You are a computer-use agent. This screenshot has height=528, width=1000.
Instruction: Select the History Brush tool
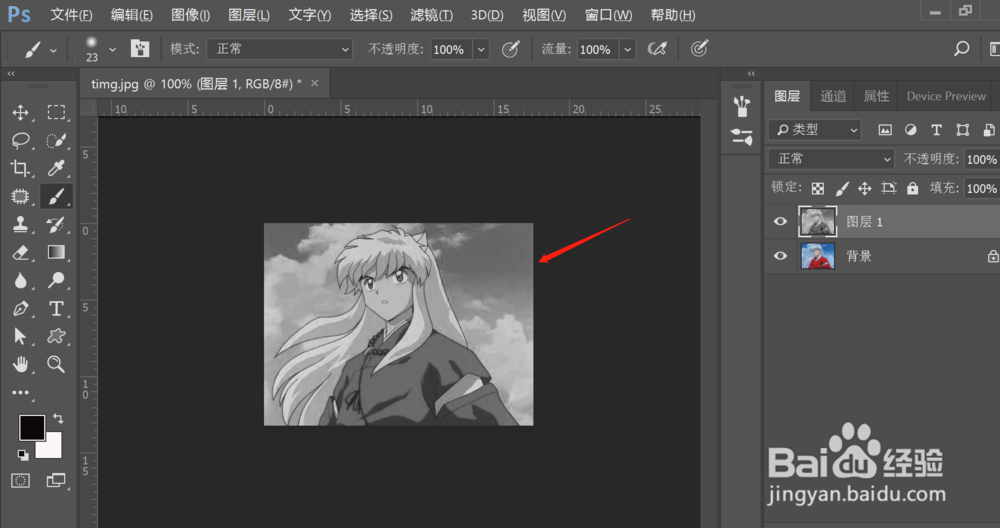coord(56,224)
